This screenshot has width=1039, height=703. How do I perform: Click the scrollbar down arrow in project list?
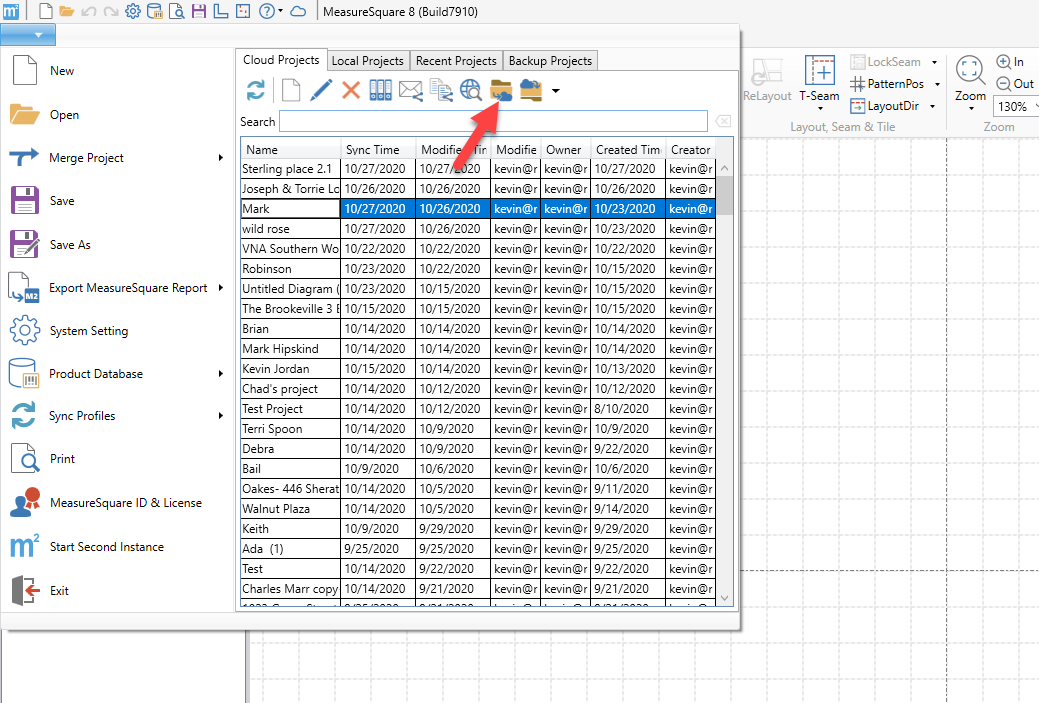(x=724, y=598)
